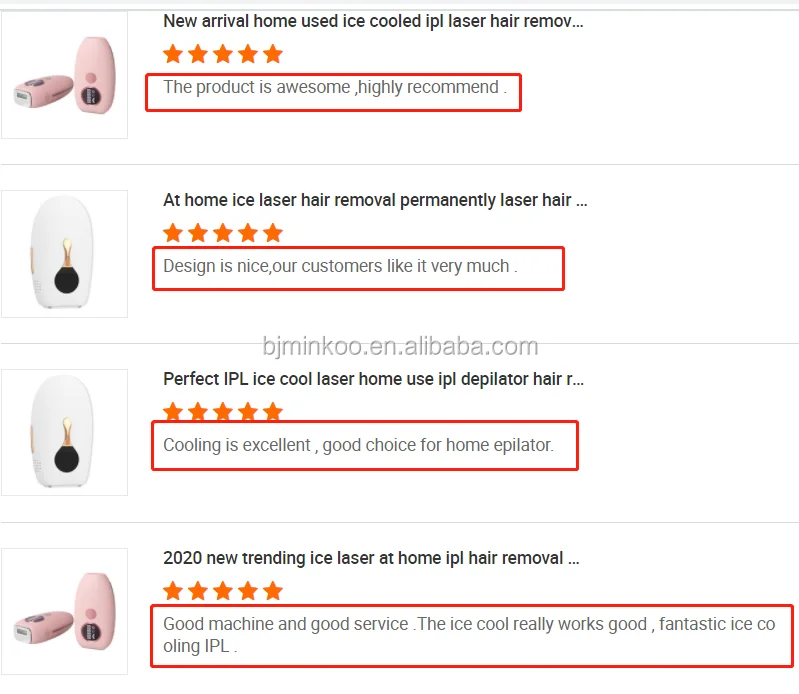Click fifth star under At home ice laser title
The image size is (799, 694).
point(272,233)
